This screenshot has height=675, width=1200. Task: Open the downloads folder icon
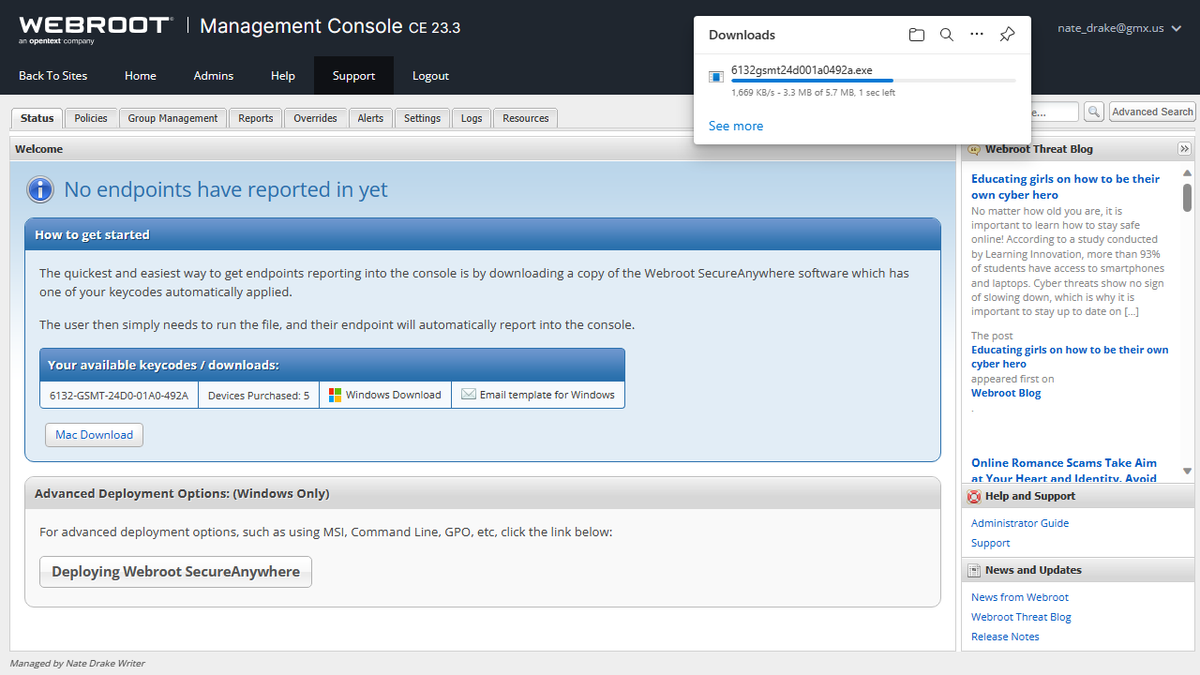(x=916, y=34)
